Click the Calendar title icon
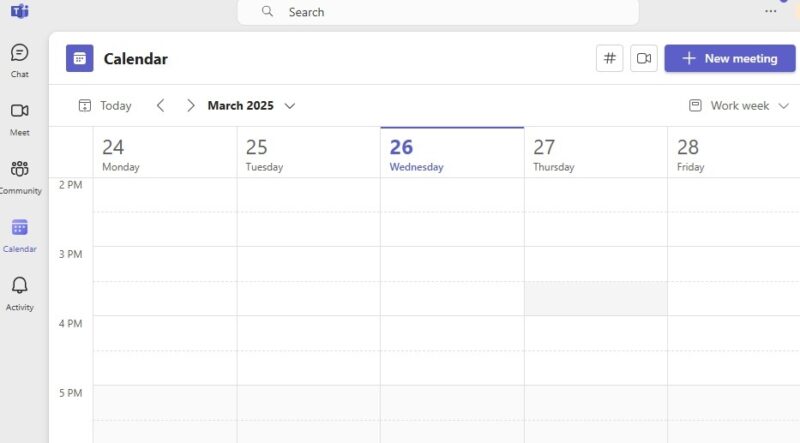800x443 pixels. [x=80, y=58]
